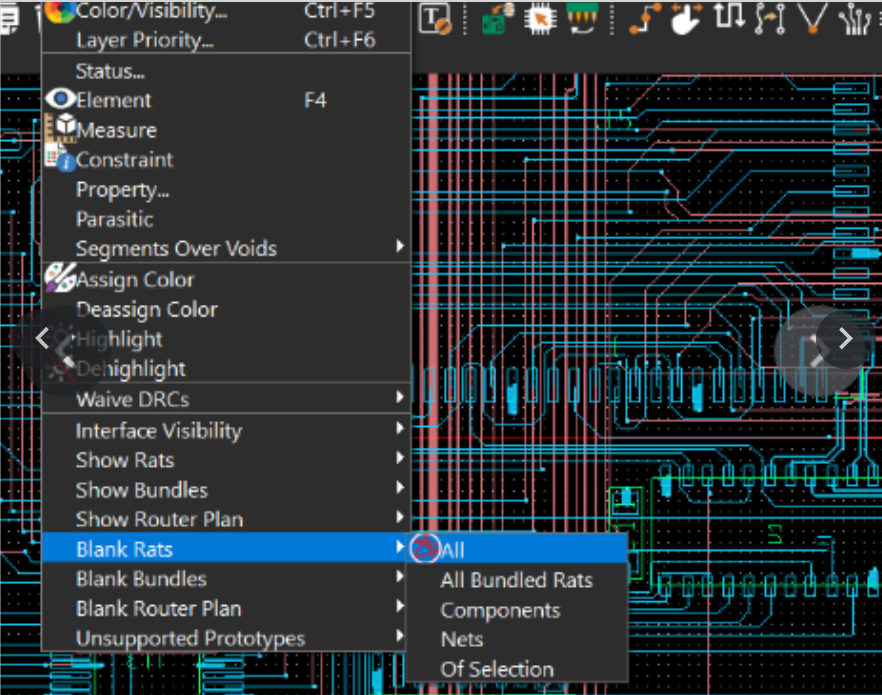Select Assign Color palette menu item

pos(135,280)
